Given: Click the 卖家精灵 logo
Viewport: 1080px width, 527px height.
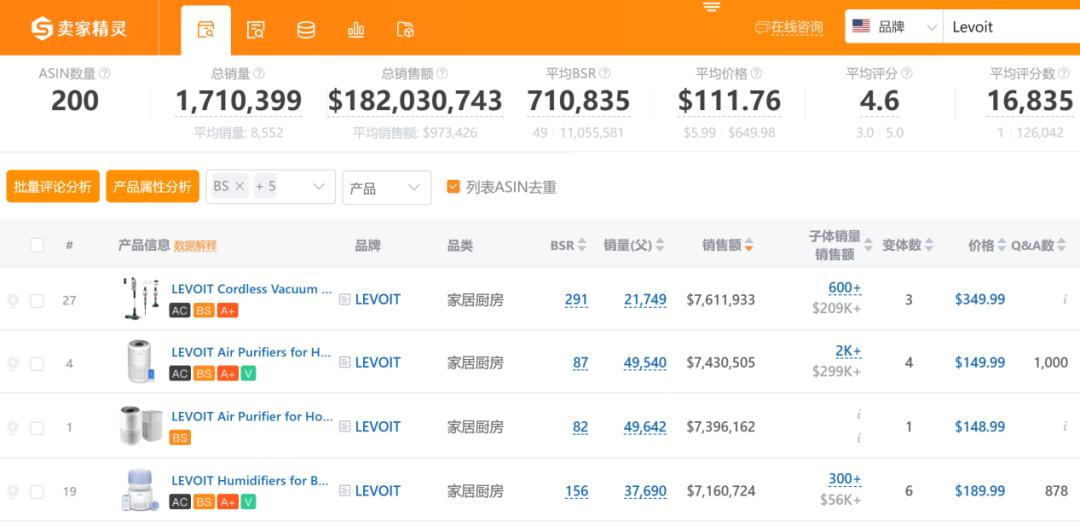Looking at the screenshot, I should (79, 28).
